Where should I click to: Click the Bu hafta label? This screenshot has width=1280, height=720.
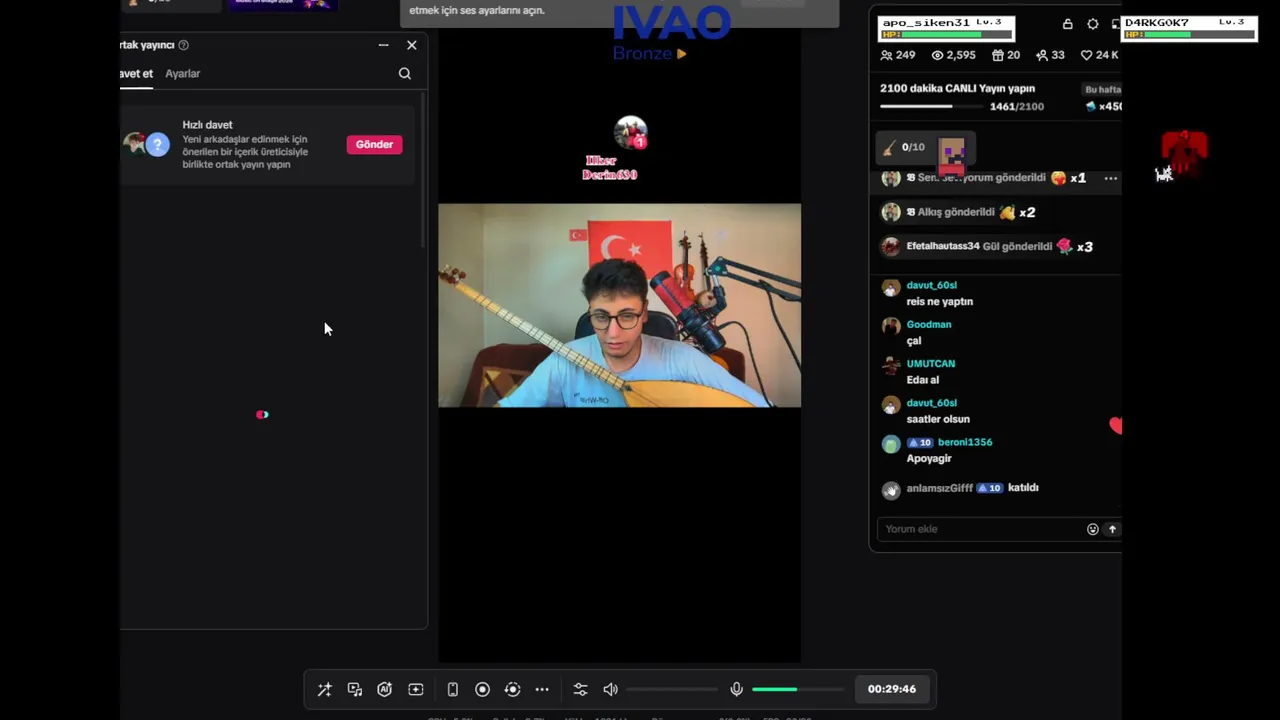1103,89
